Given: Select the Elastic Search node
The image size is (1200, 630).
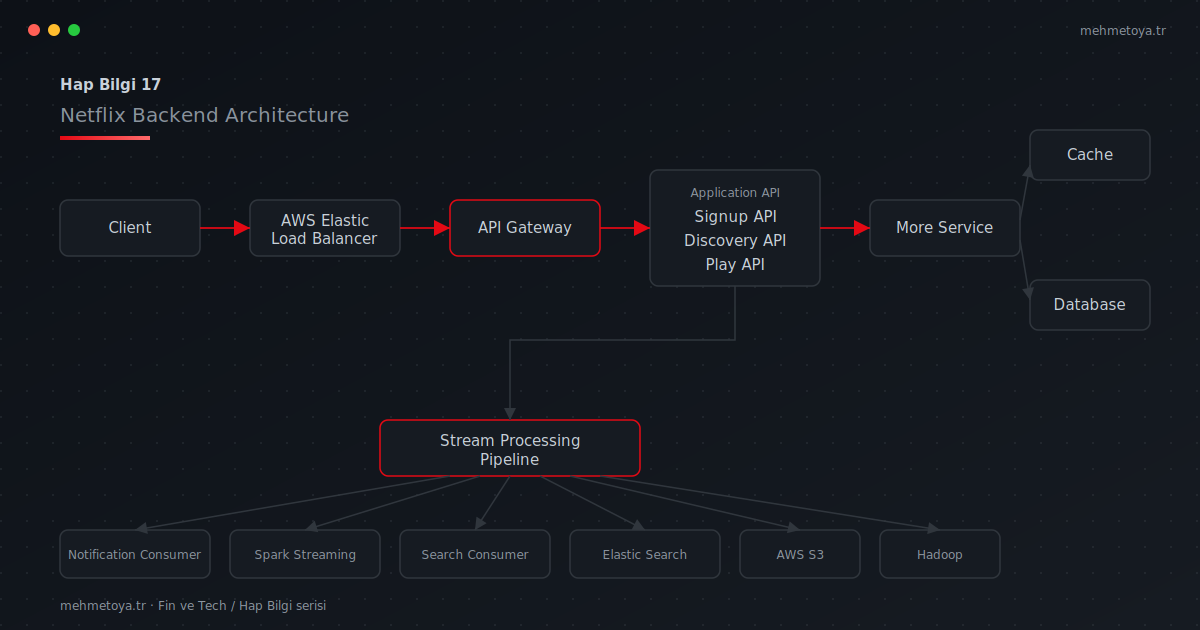Looking at the screenshot, I should point(645,554).
